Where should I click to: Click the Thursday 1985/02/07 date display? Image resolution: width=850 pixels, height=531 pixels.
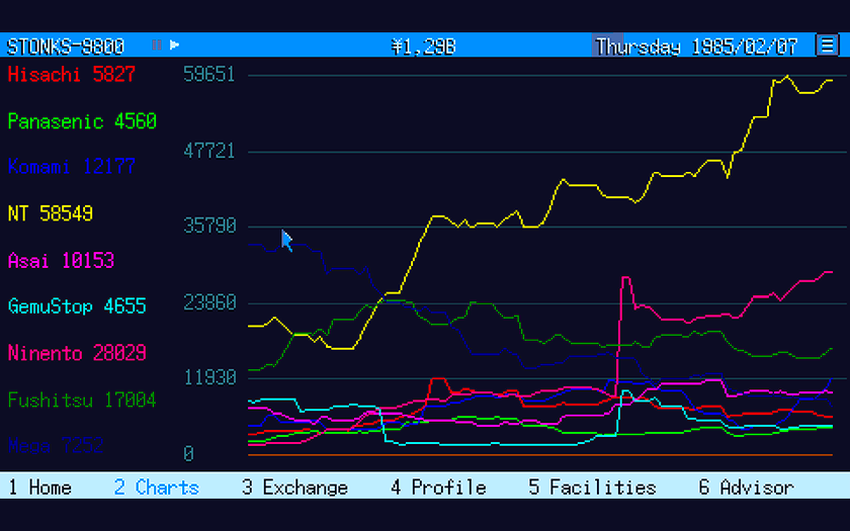coord(697,46)
